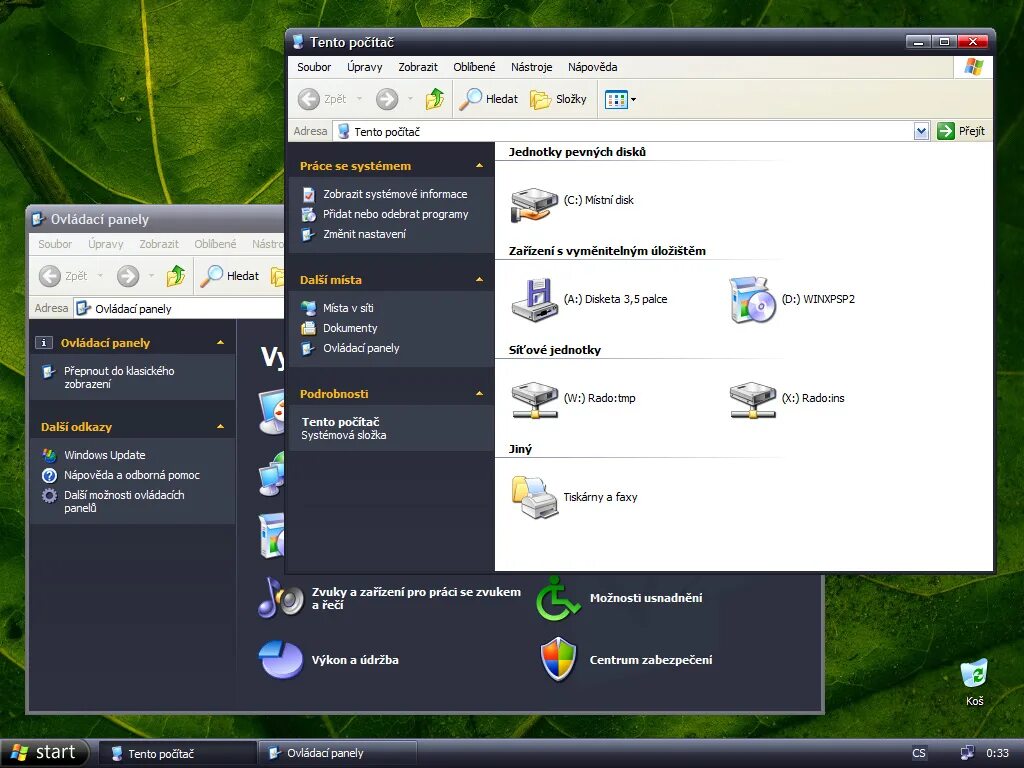
Task: Click the start button
Action: click(45, 753)
